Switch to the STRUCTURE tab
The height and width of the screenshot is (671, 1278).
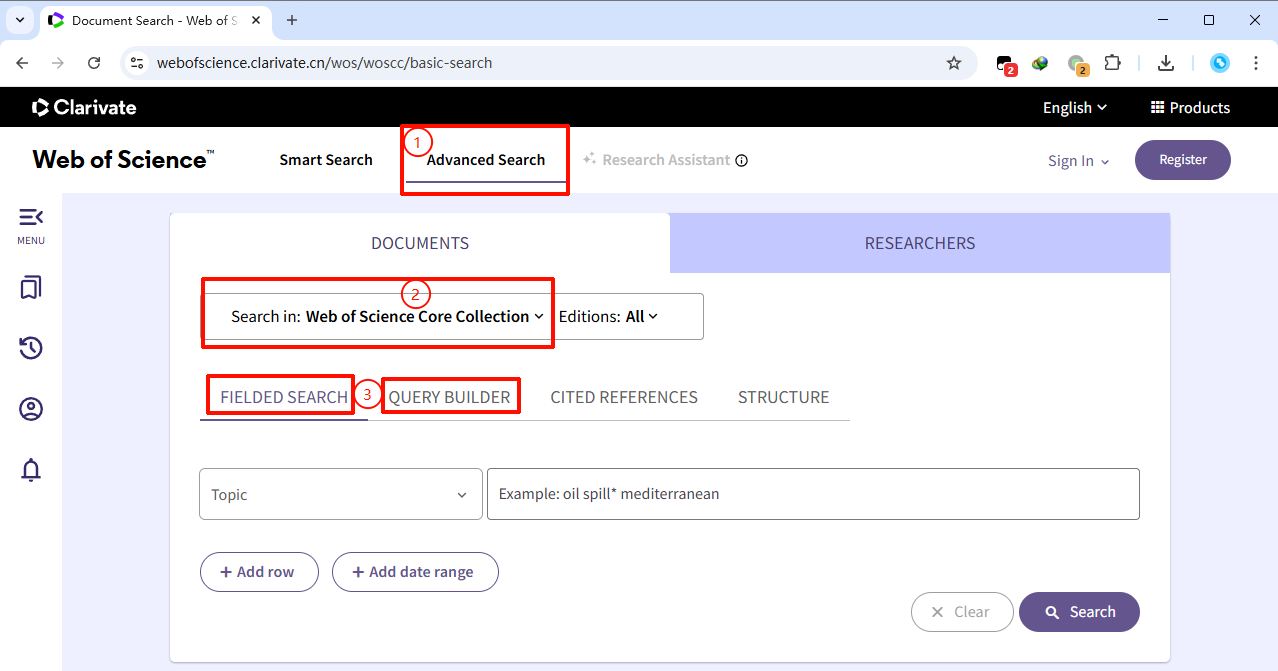[784, 397]
